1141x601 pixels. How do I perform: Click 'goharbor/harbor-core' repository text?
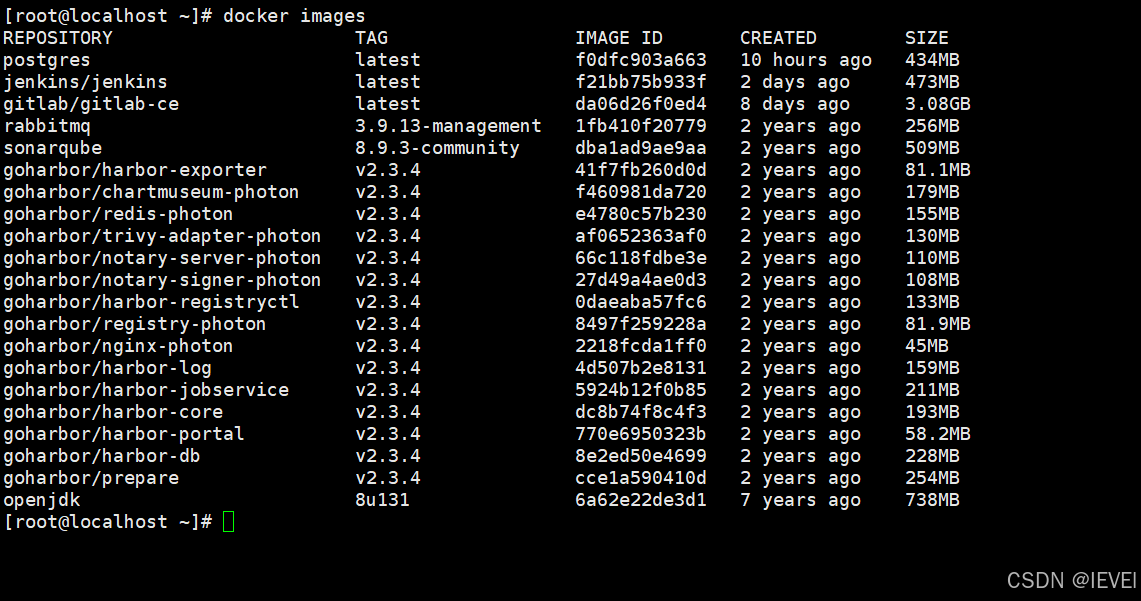[x=114, y=412]
